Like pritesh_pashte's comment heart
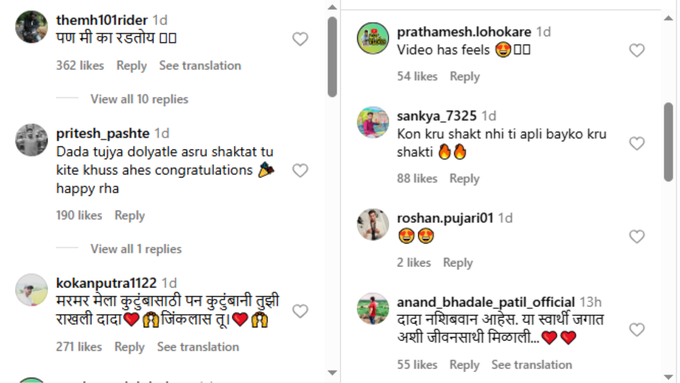 point(300,170)
